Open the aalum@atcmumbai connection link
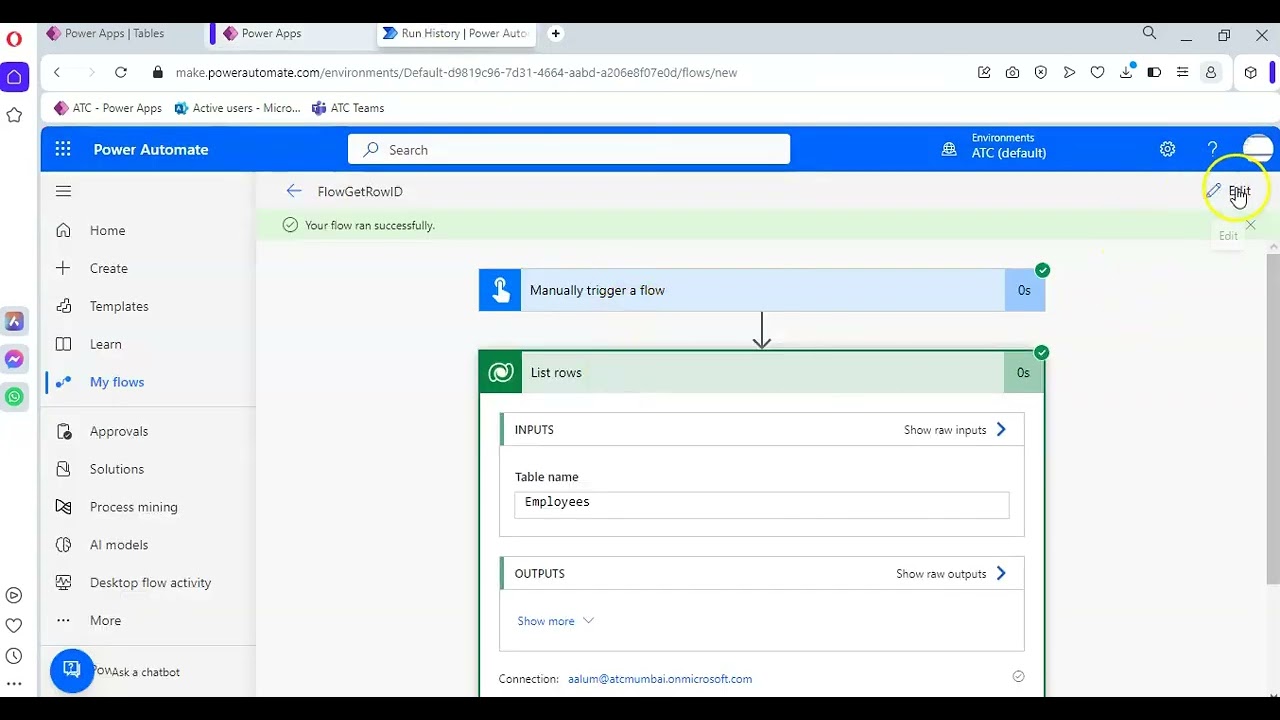The height and width of the screenshot is (720, 1280). click(659, 679)
